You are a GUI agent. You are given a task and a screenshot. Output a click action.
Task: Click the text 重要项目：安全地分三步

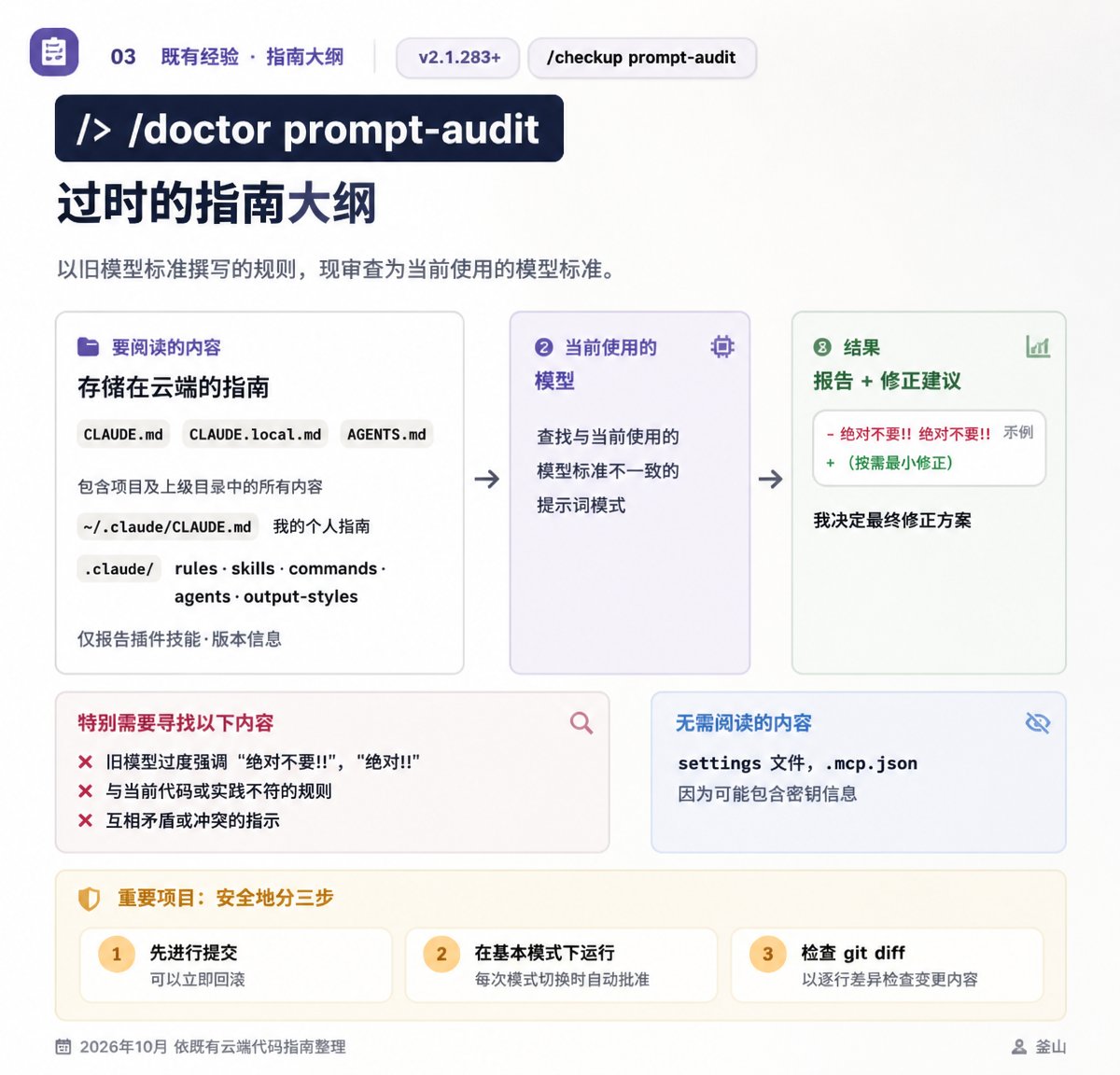click(x=225, y=898)
